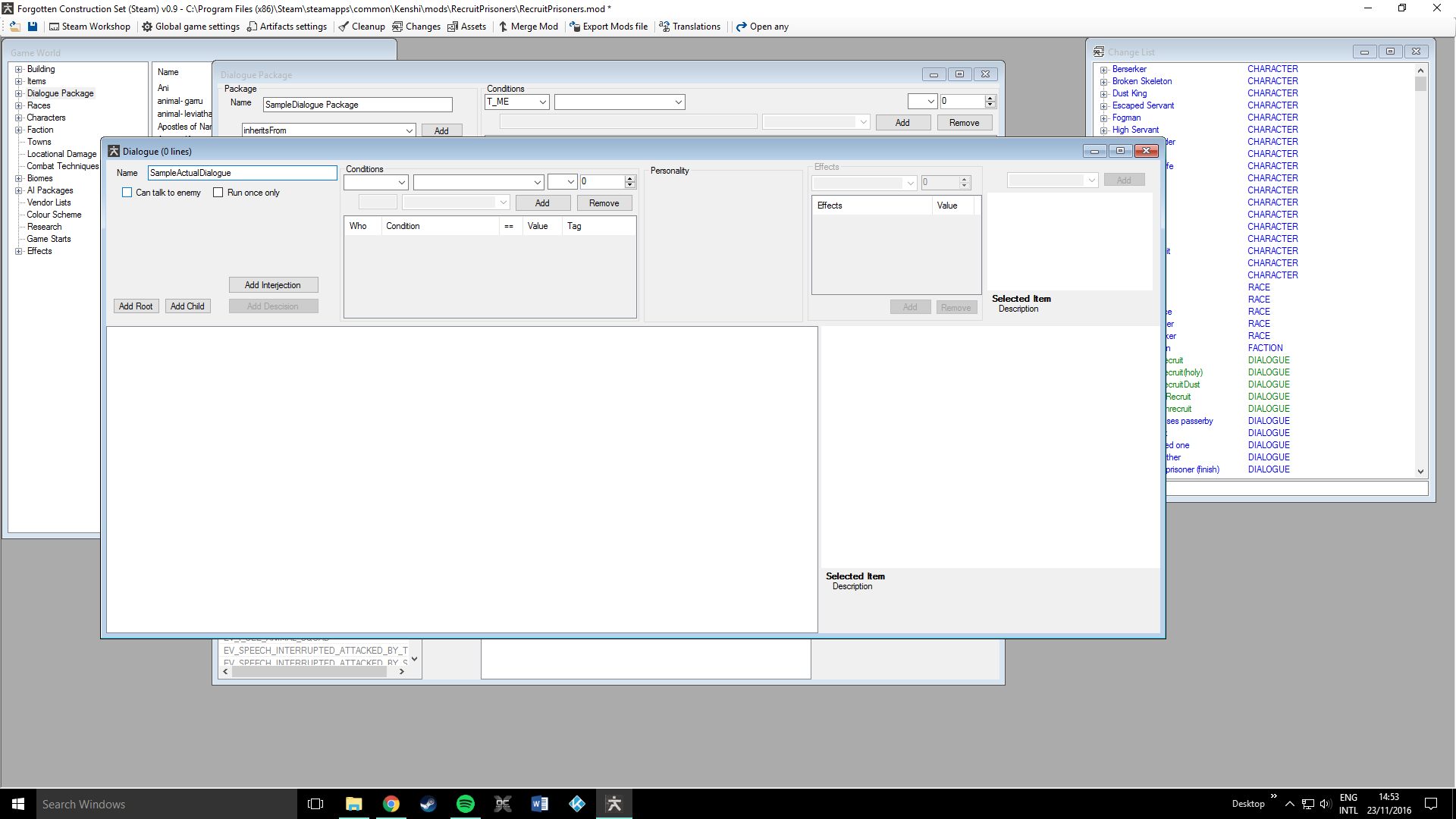
Task: Click the SampleActualDialogue name field
Action: click(x=242, y=173)
